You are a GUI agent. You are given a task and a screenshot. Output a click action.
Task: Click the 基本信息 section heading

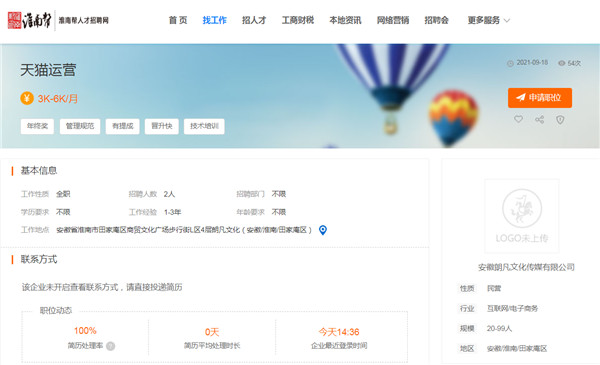(39, 171)
